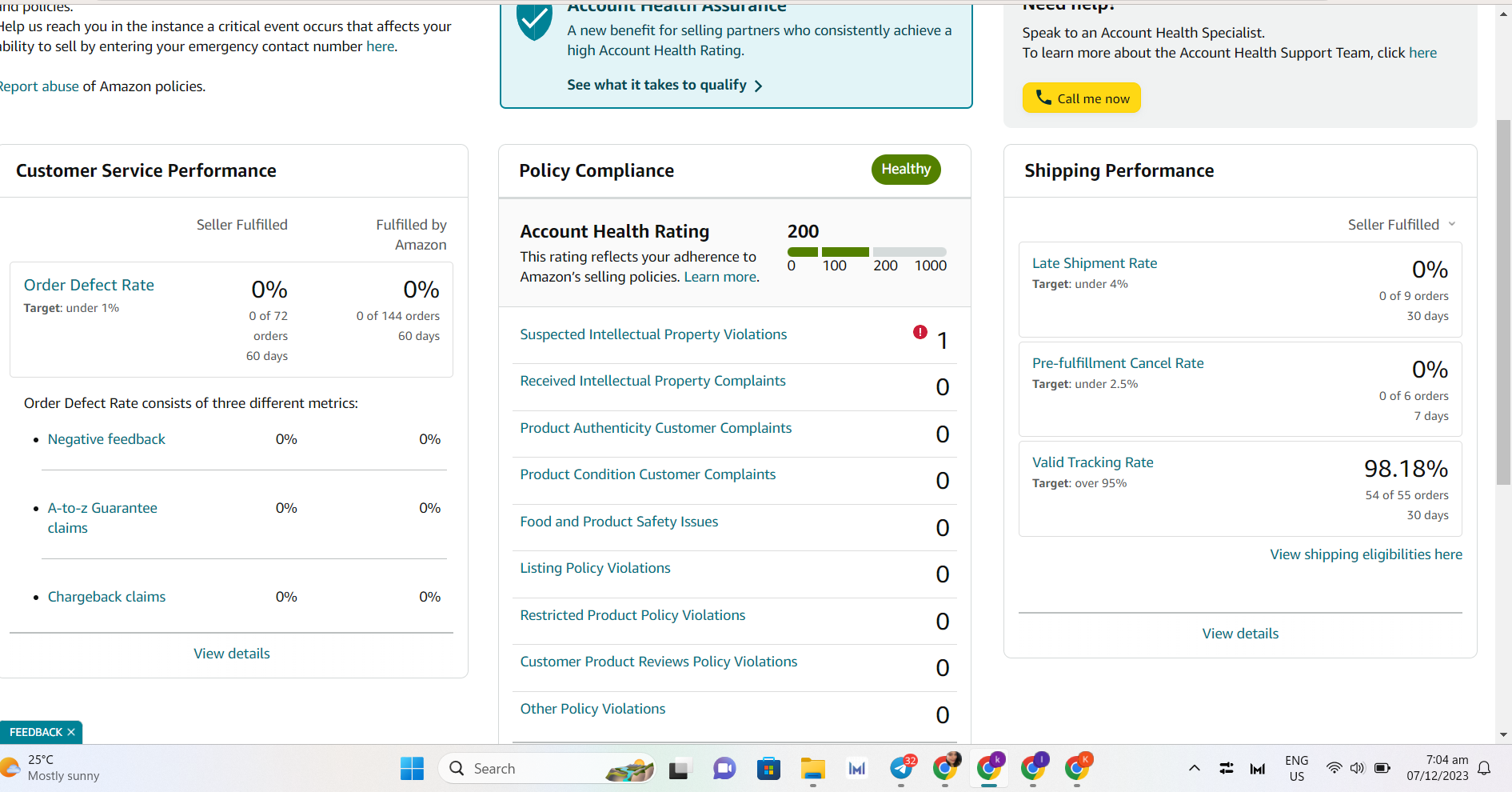Expand the Seller Fulfilled shipping dropdown
This screenshot has width=1512, height=792.
pos(1402,225)
